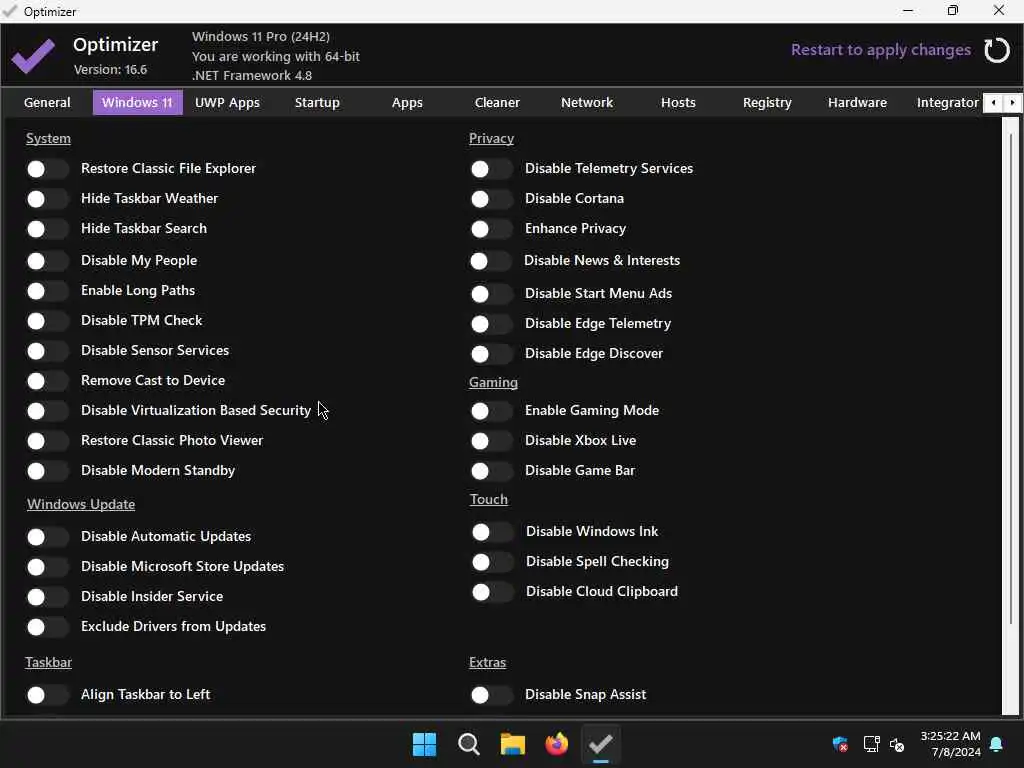
Task: Toggle Disable Game Bar switch
Action: tap(492, 472)
